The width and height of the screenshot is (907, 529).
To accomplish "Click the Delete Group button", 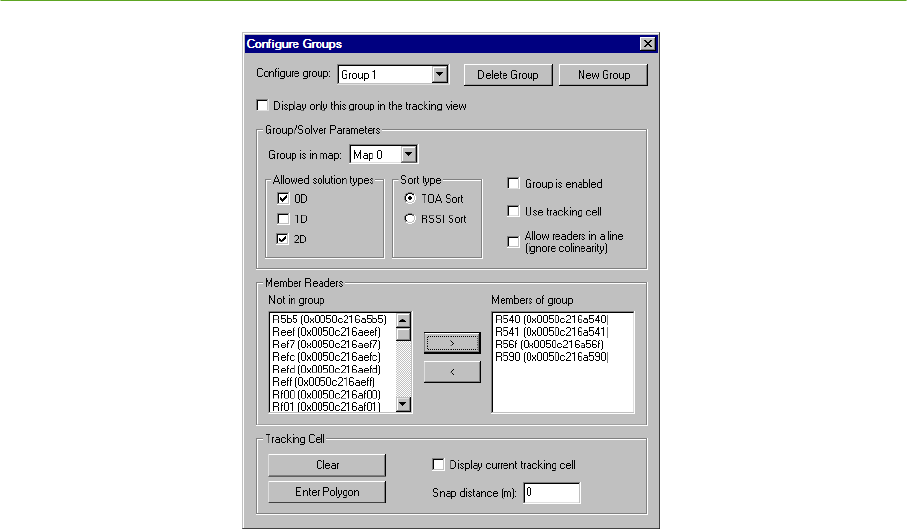I will tap(508, 75).
